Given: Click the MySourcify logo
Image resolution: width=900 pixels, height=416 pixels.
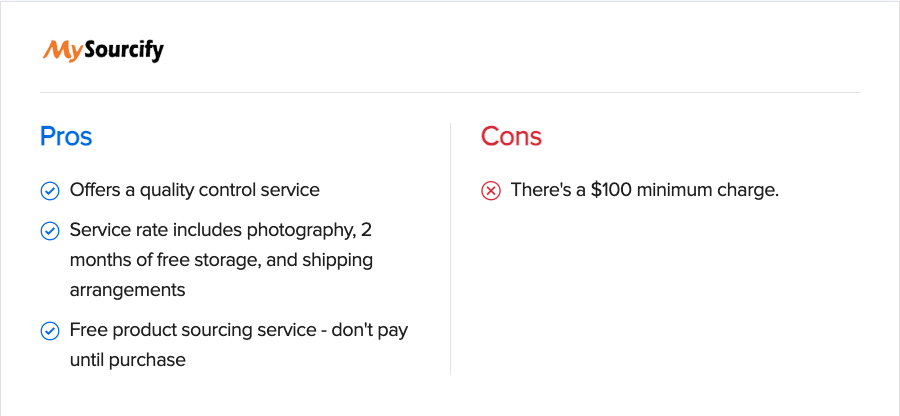Looking at the screenshot, I should coord(103,51).
